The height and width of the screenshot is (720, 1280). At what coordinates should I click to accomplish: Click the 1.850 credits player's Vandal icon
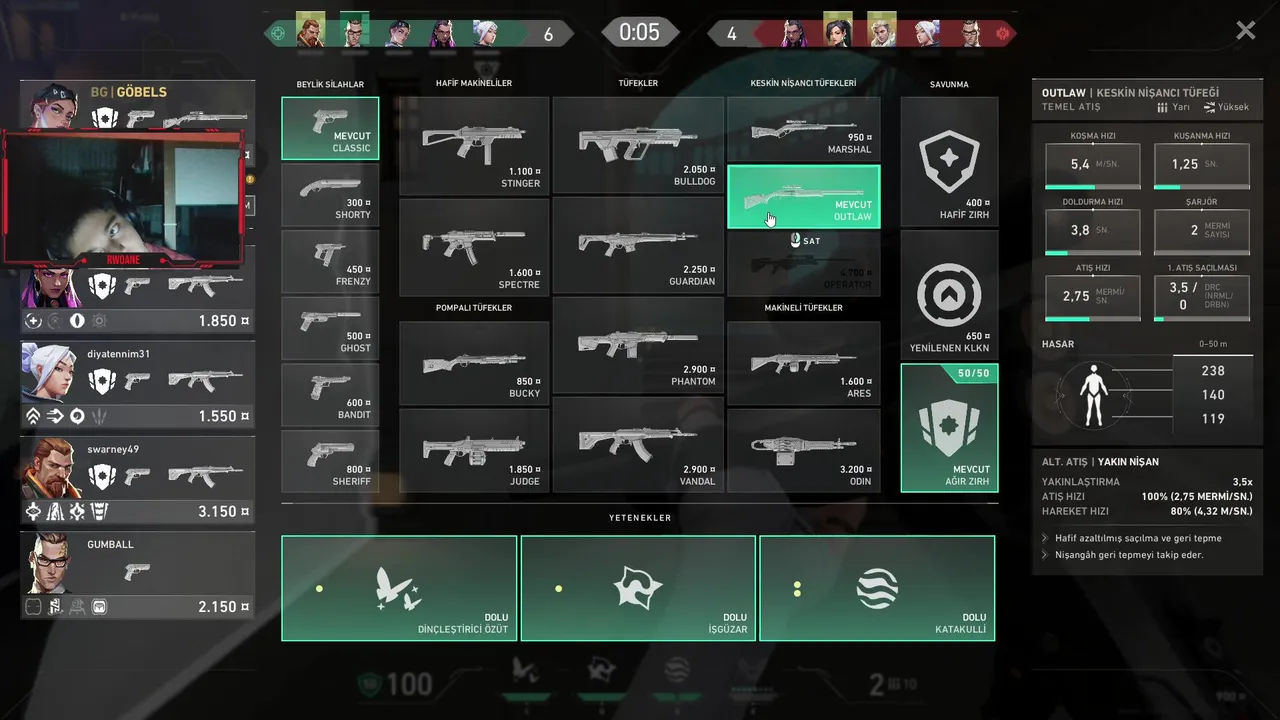[x=205, y=286]
